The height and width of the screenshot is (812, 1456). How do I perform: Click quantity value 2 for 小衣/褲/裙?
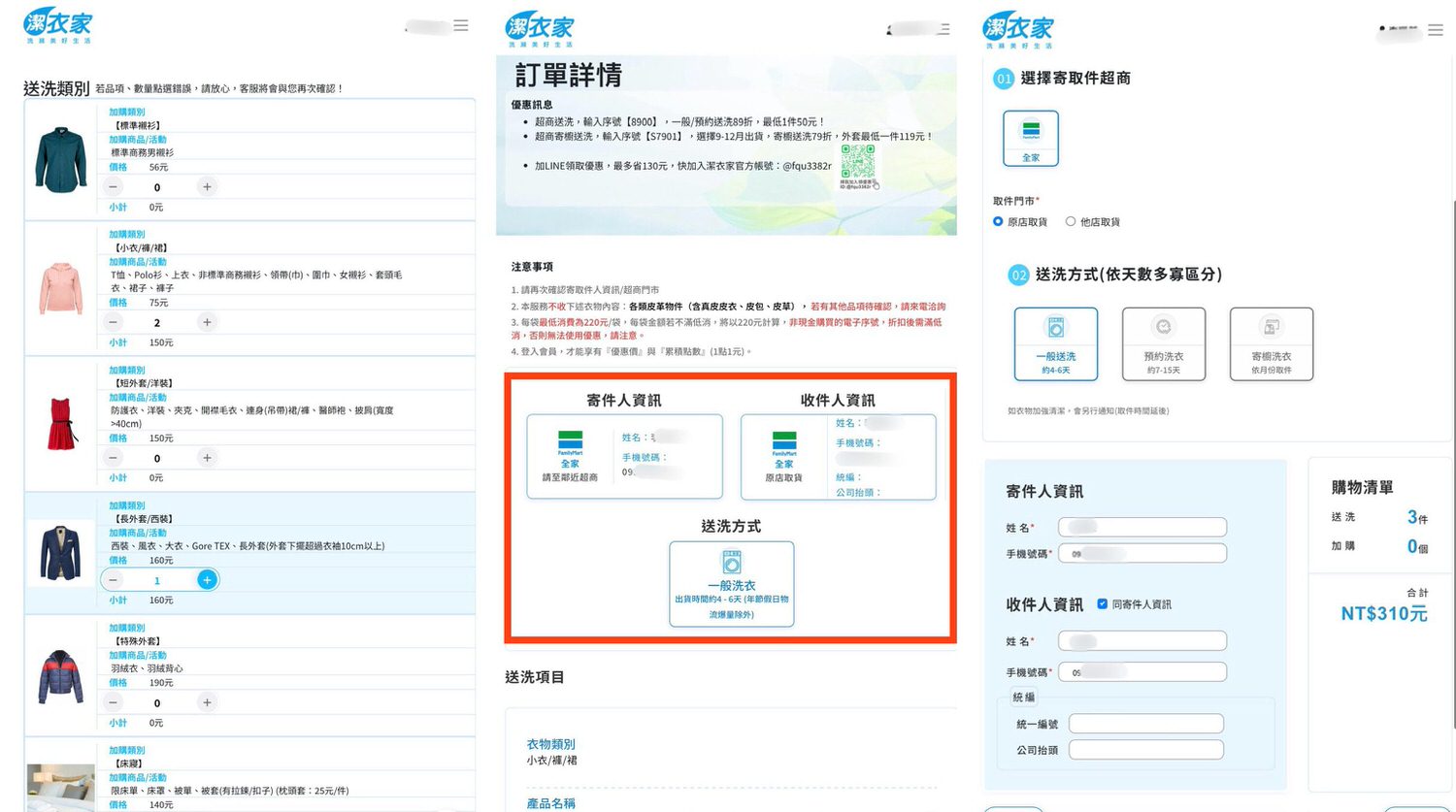tap(157, 322)
